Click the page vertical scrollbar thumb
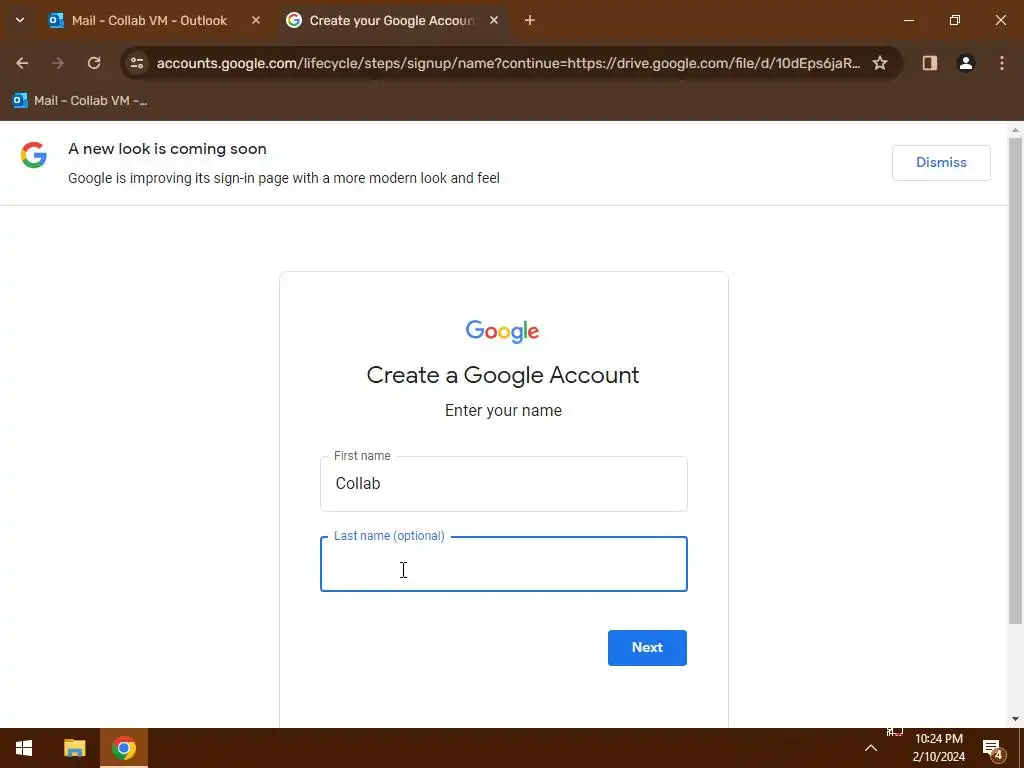 pos(1016,381)
